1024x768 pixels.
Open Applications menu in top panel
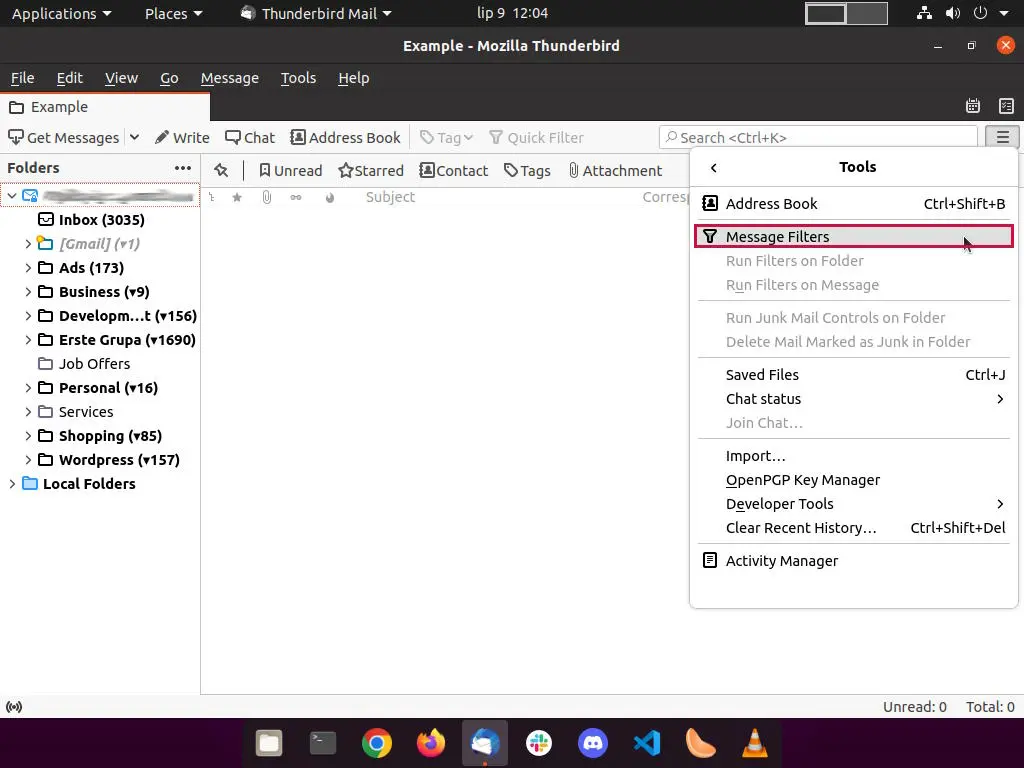[61, 13]
